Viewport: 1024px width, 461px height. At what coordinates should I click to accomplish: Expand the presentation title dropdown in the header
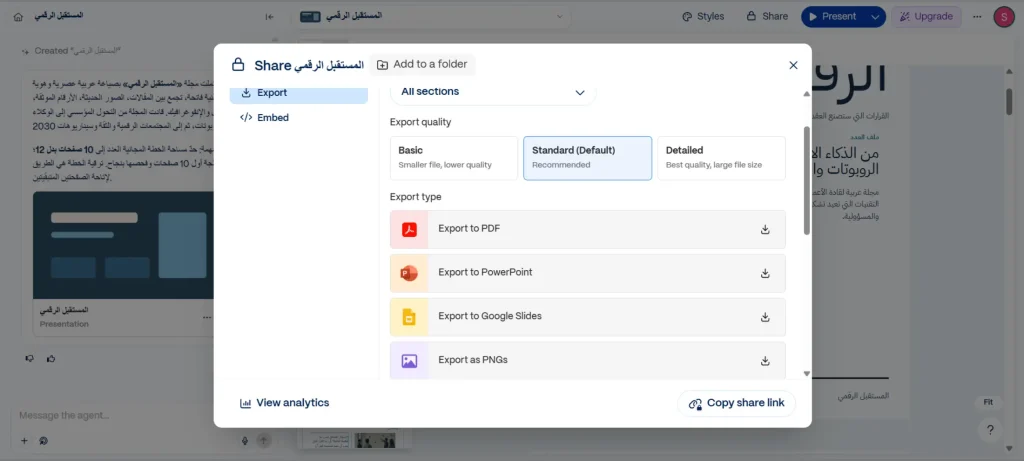[560, 16]
